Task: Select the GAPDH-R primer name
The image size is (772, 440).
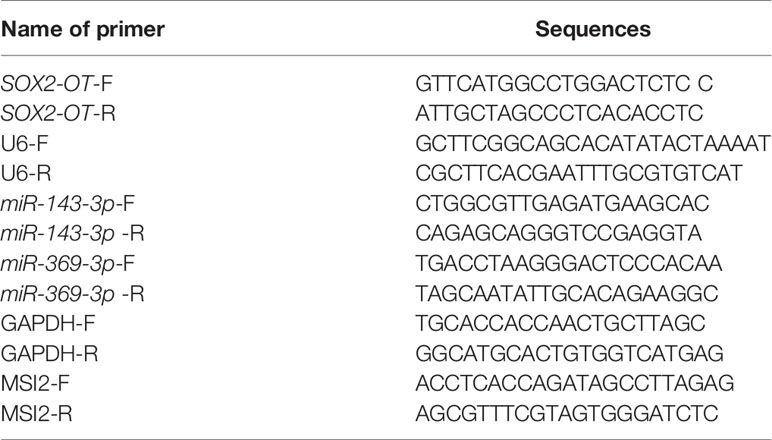Action: coord(50,354)
